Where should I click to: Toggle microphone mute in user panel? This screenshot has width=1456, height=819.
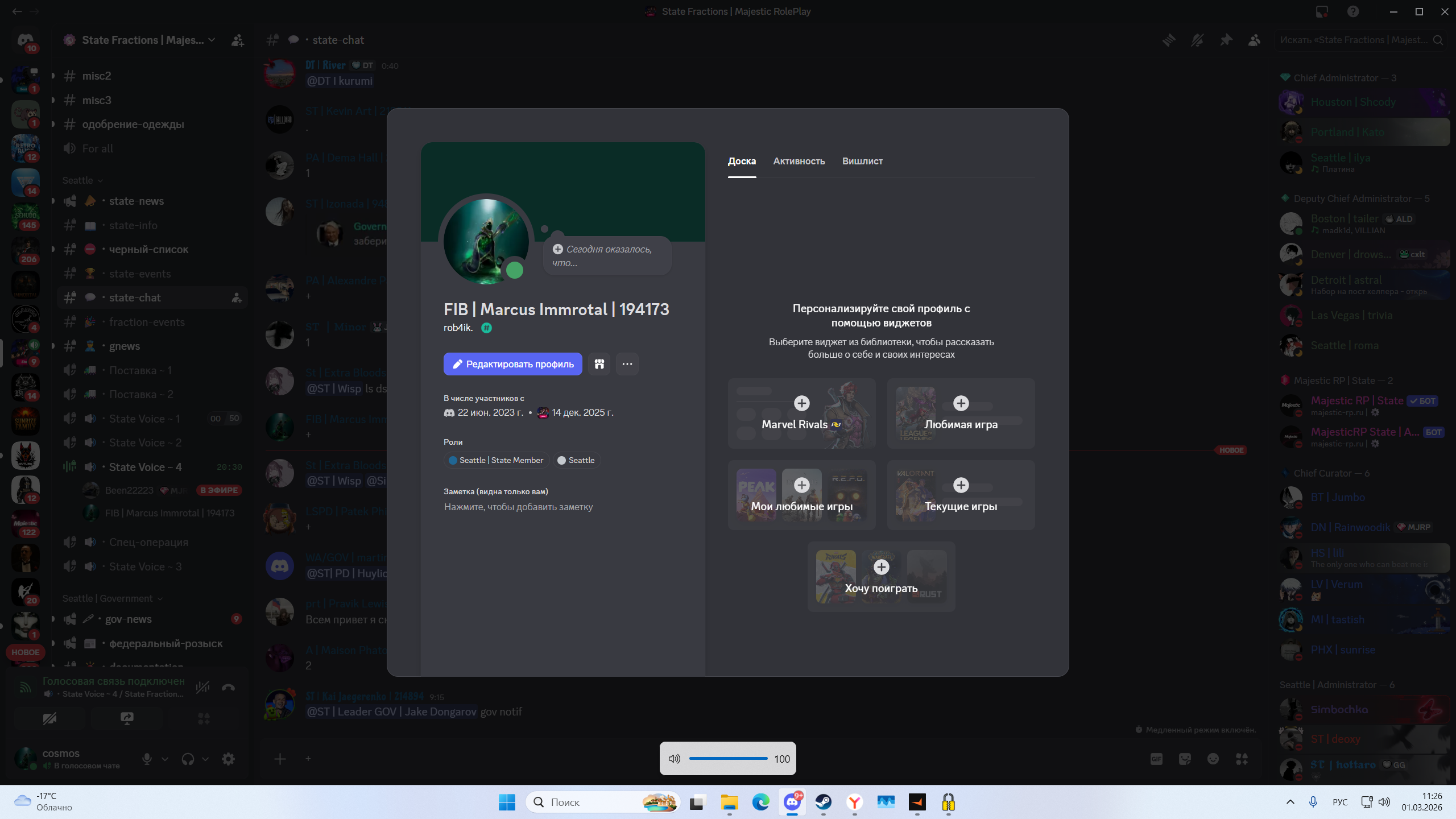pyautogui.click(x=147, y=759)
